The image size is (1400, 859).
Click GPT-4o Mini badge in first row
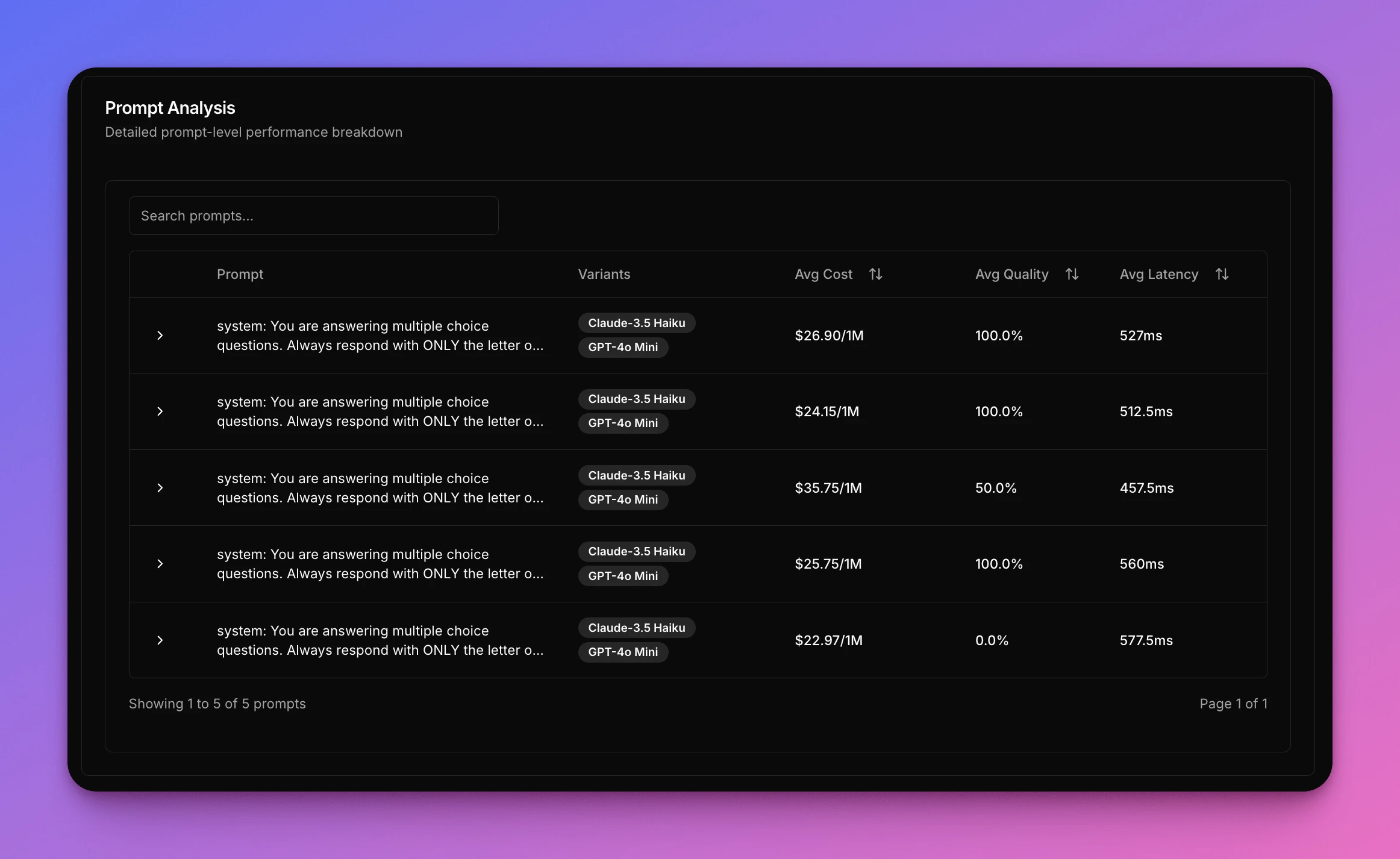tap(623, 347)
